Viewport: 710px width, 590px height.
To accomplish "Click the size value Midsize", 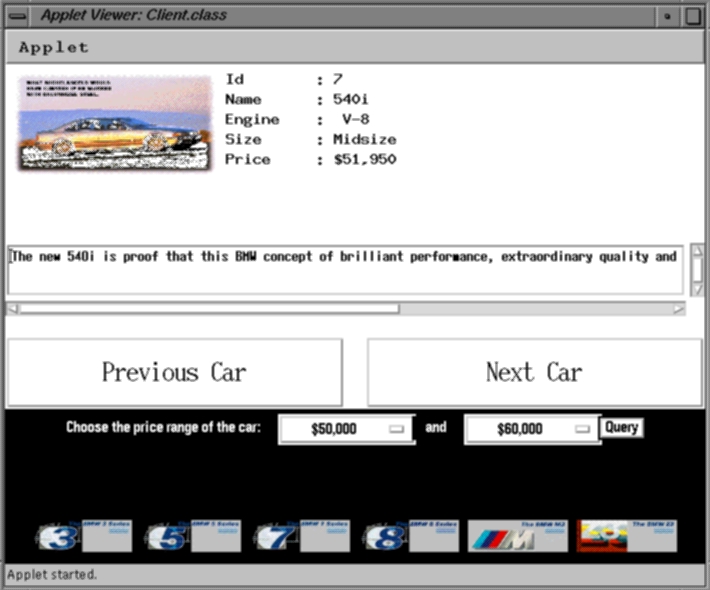I will 365,139.
